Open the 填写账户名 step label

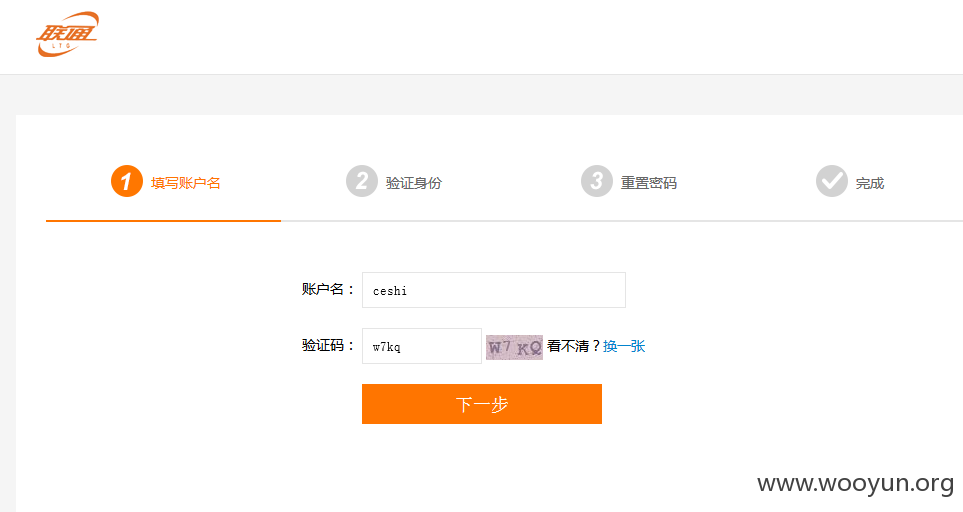coord(185,183)
